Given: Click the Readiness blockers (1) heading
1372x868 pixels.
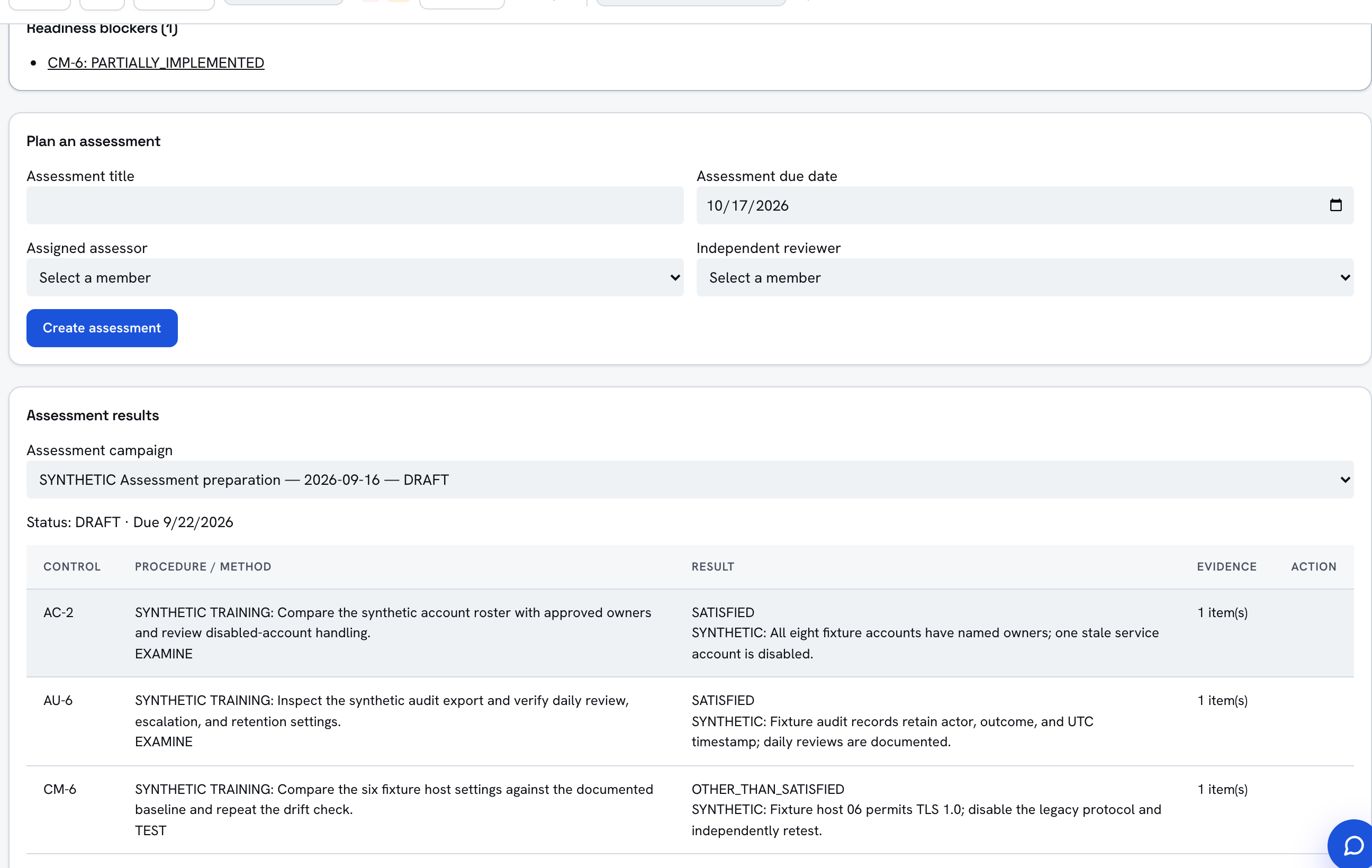Looking at the screenshot, I should (x=102, y=29).
